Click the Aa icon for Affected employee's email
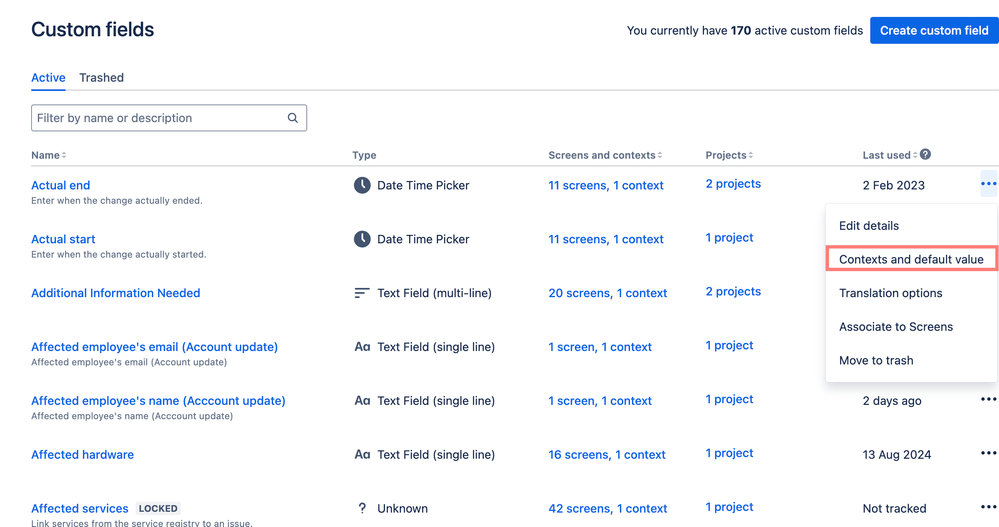Screen dimensions: 999x527 [x=362, y=347]
